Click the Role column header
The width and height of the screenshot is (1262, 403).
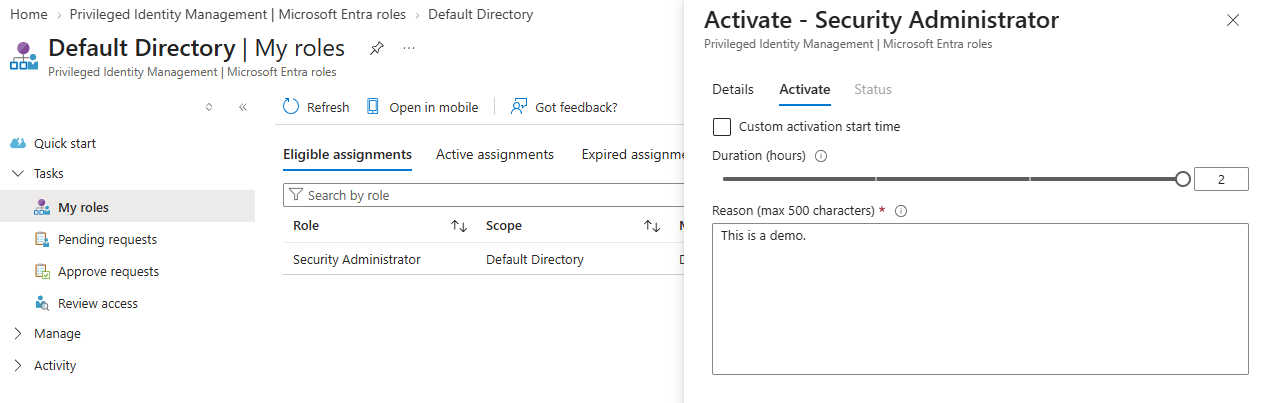tap(306, 226)
